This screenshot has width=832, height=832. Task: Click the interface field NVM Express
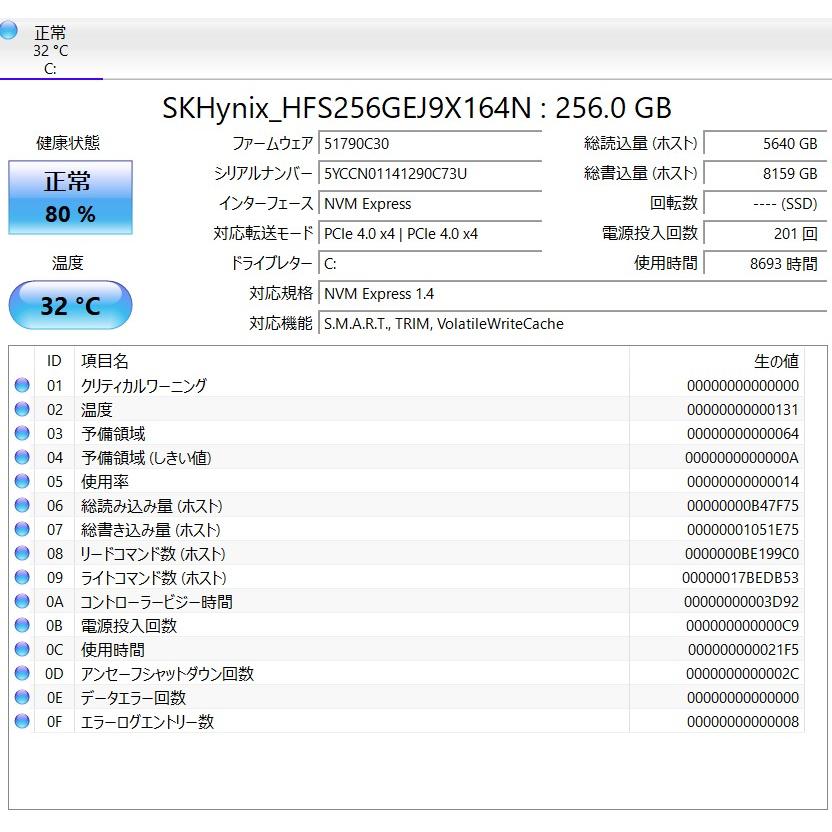point(430,204)
